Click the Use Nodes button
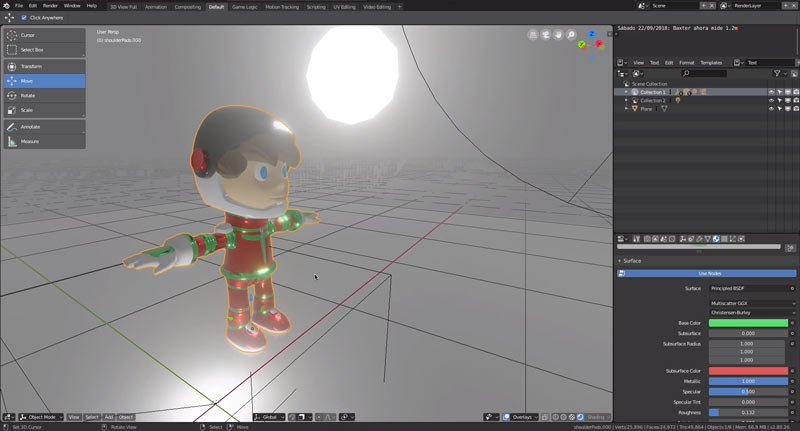 pyautogui.click(x=707, y=273)
